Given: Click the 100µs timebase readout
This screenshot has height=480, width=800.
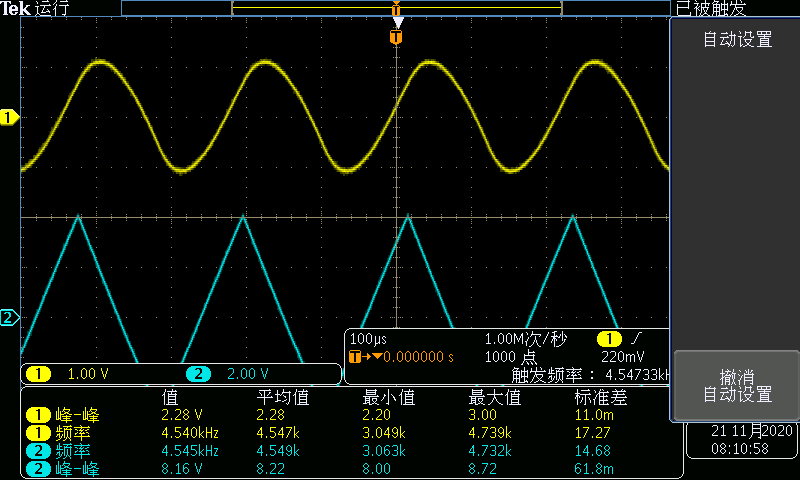Looking at the screenshot, I should (x=368, y=339).
